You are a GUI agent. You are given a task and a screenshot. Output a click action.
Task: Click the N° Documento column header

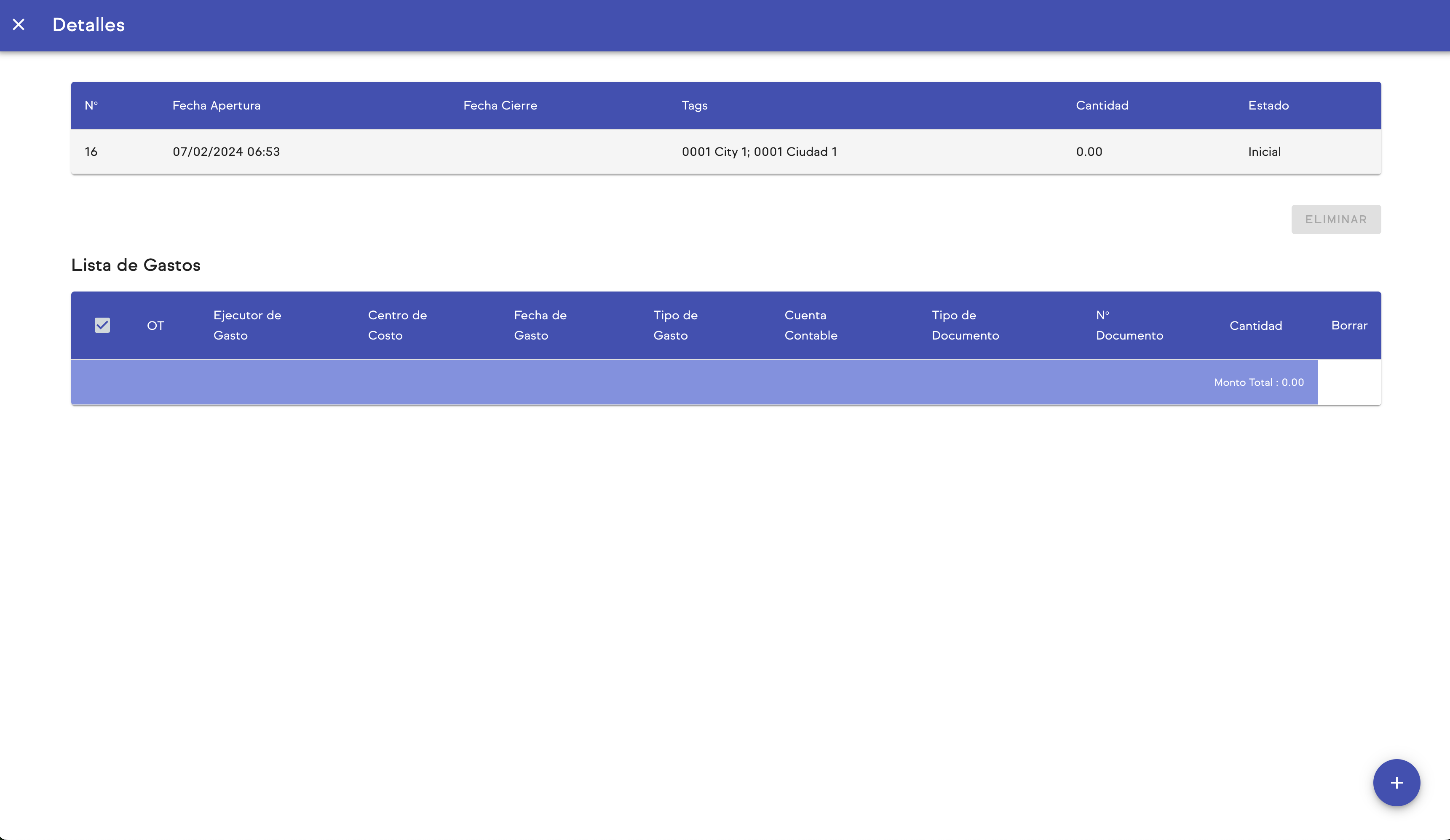point(1129,325)
